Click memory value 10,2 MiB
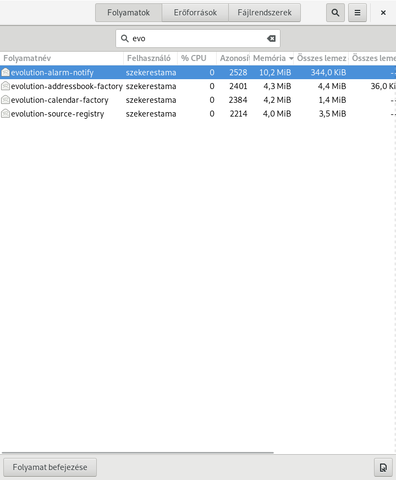Screen dimensions: 396x480 pyautogui.click(x=275, y=72)
